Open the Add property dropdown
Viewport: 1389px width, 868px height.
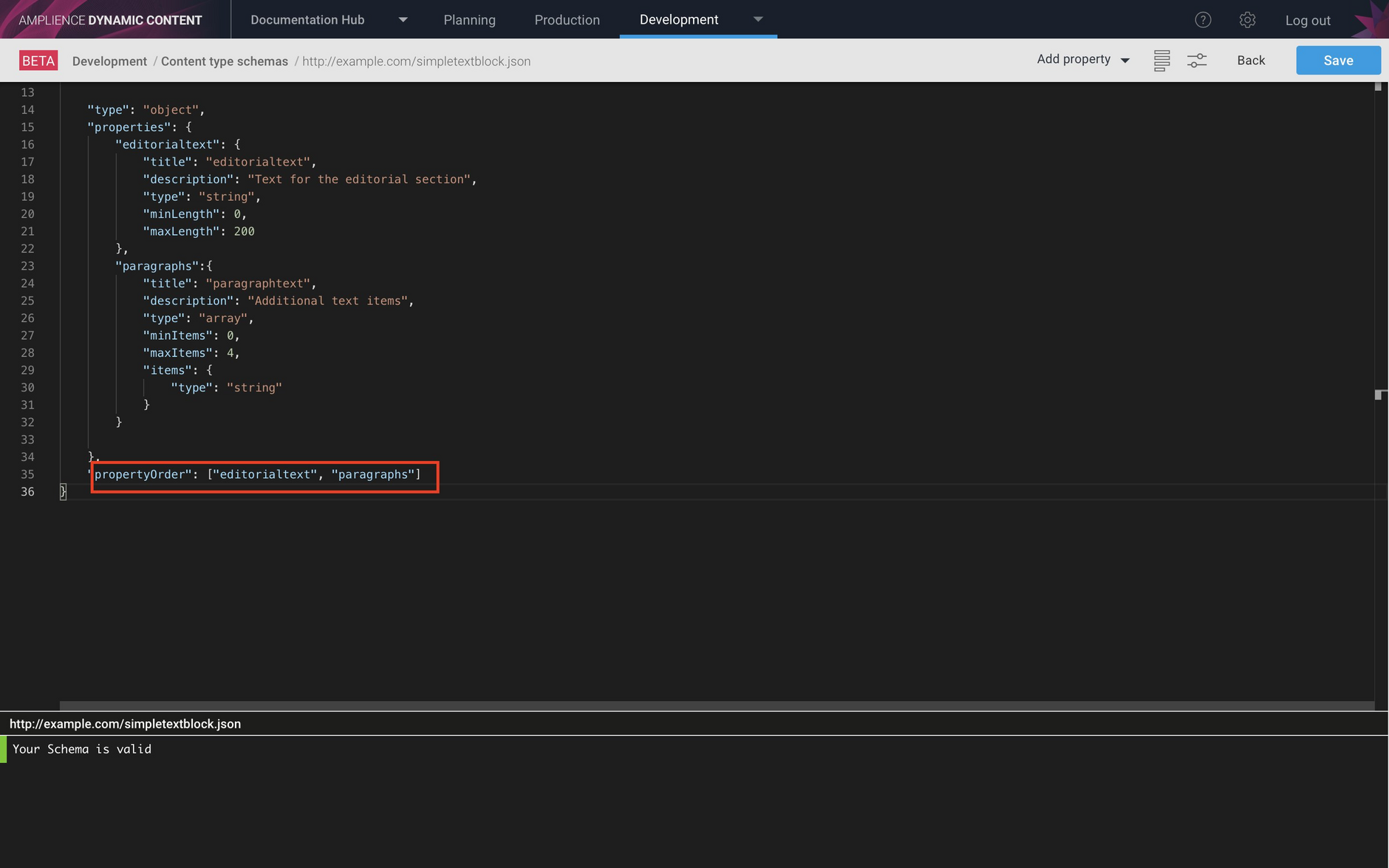point(1082,59)
